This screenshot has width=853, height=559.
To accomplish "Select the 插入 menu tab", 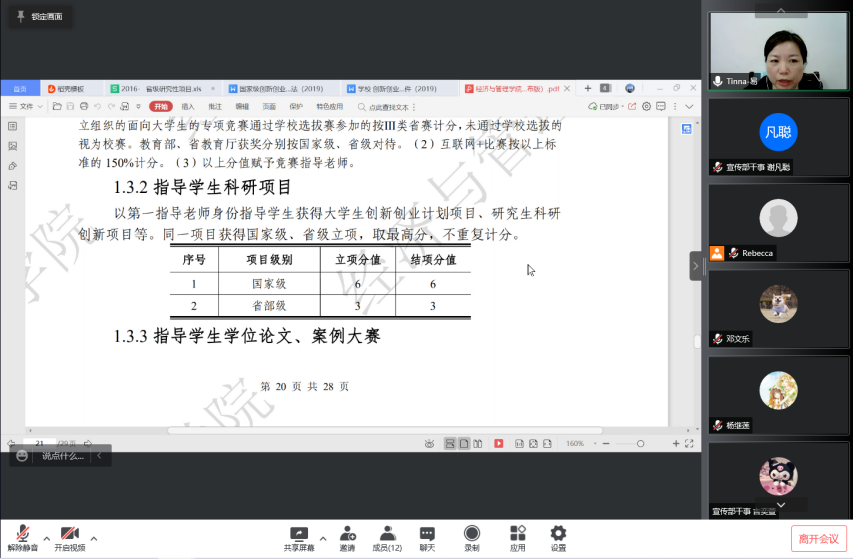I will click(188, 106).
